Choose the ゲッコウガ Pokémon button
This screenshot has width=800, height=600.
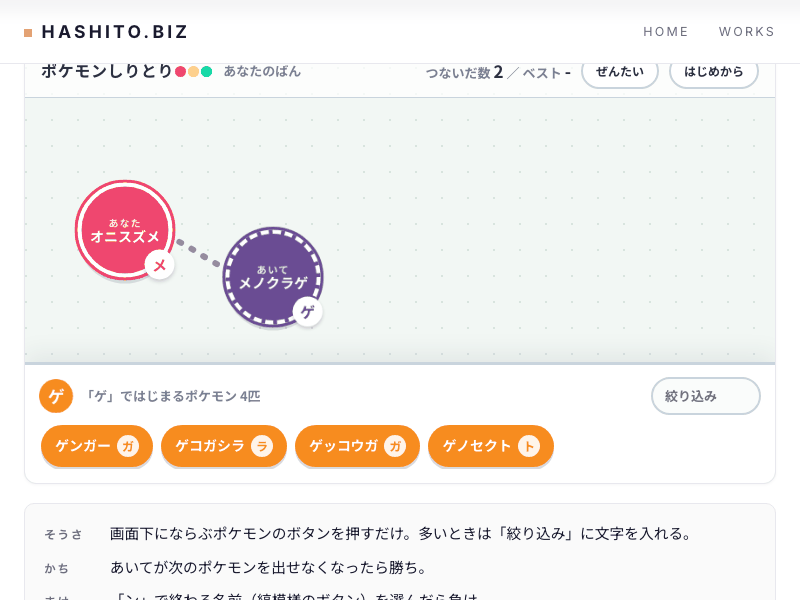coord(357,446)
